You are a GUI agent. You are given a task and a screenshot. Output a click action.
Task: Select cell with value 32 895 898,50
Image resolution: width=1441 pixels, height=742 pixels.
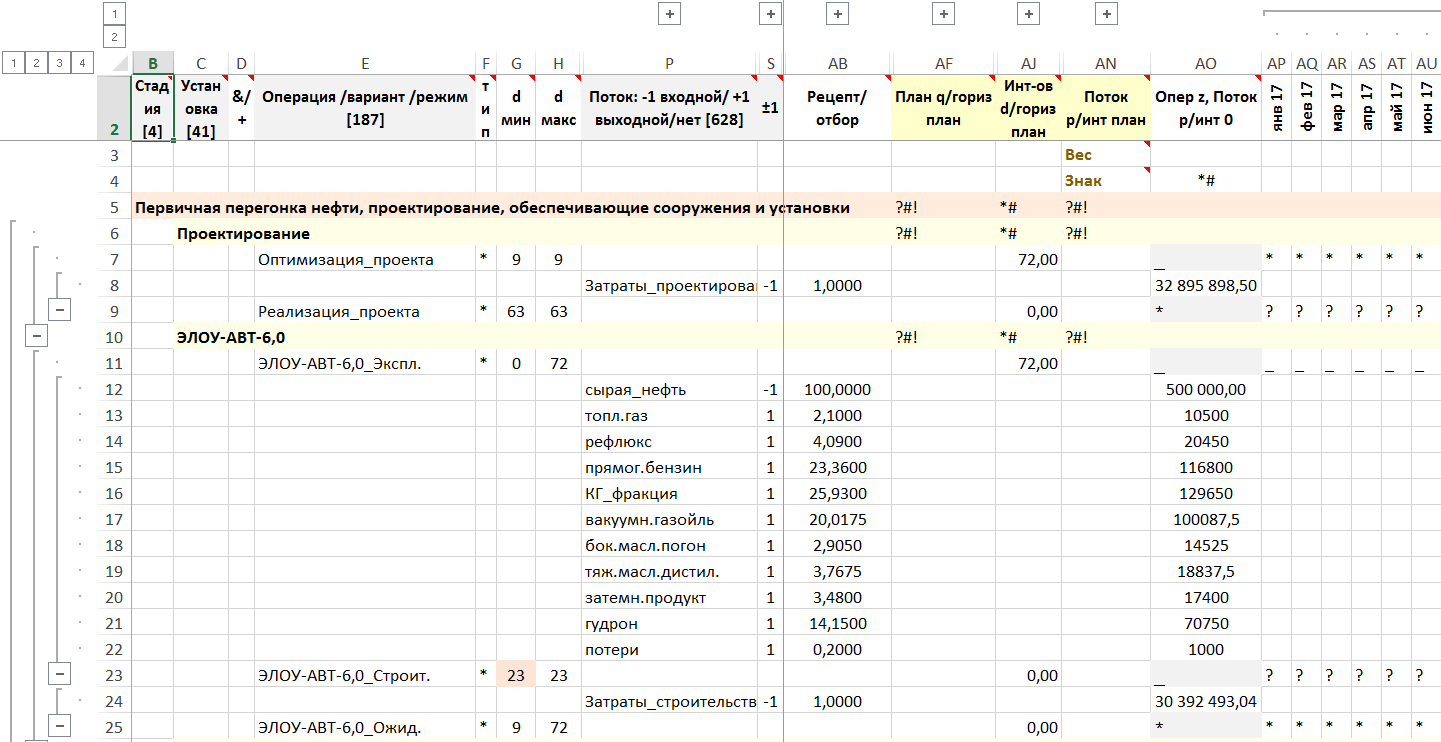[1205, 286]
